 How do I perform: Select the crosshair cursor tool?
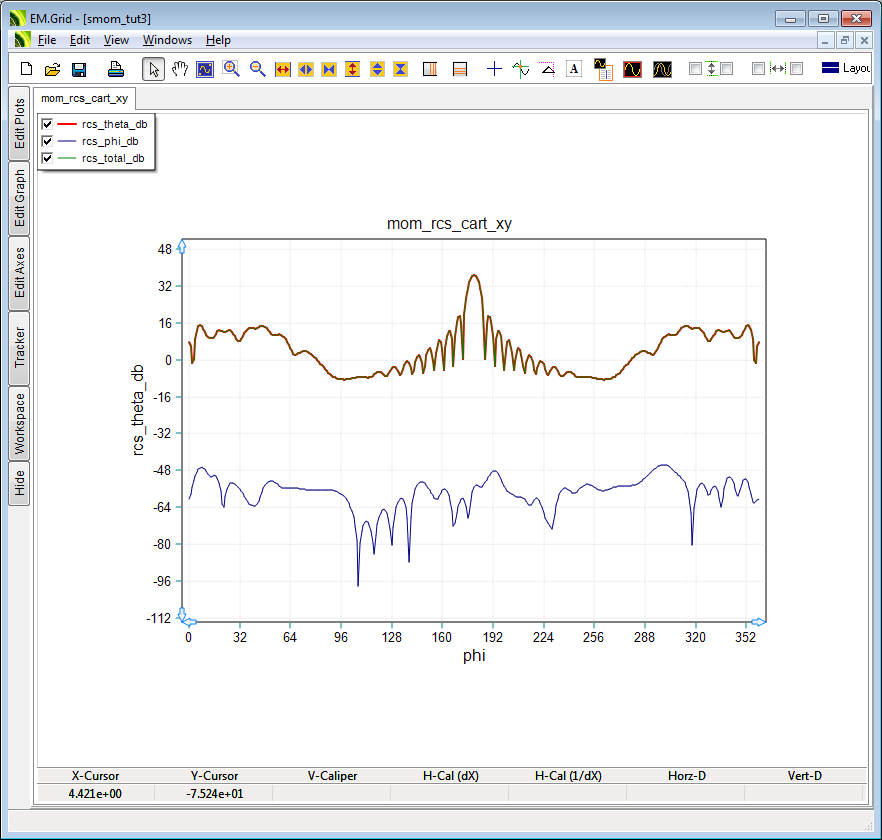coord(494,69)
